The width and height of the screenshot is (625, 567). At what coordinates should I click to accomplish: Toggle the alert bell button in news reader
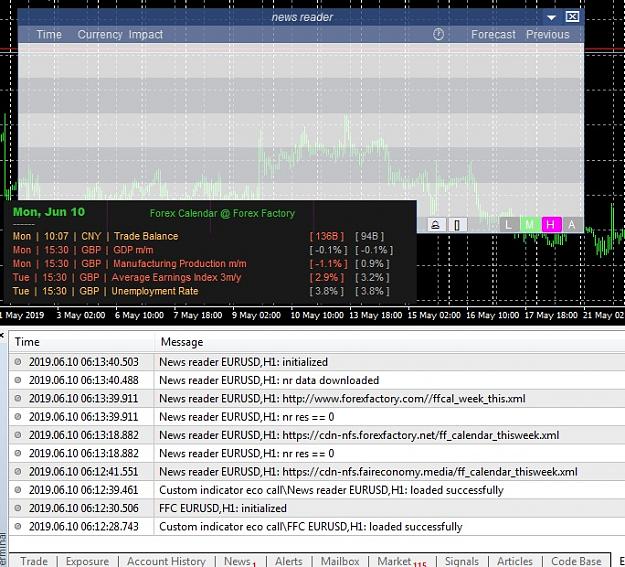tap(436, 225)
